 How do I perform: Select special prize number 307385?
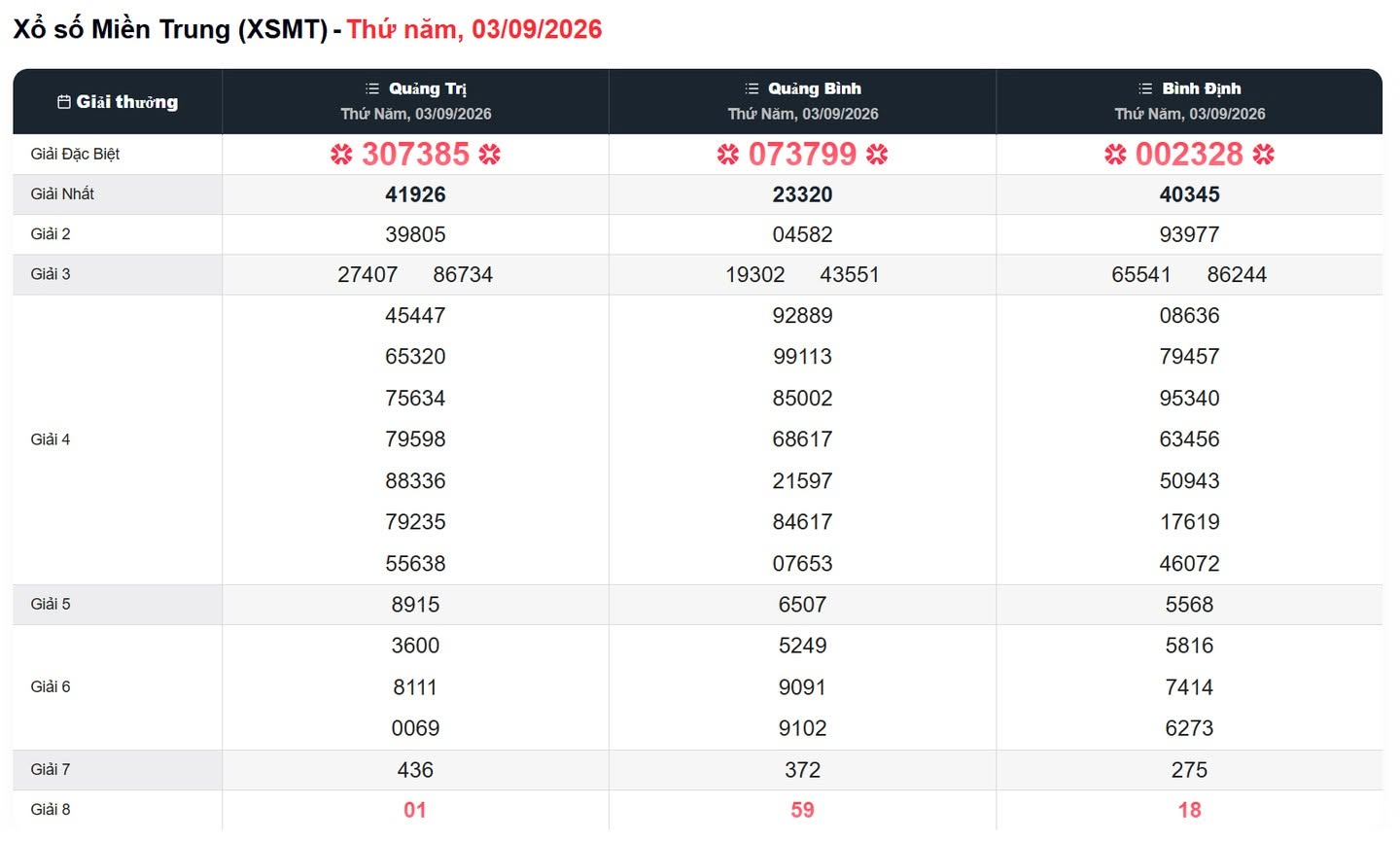(415, 154)
